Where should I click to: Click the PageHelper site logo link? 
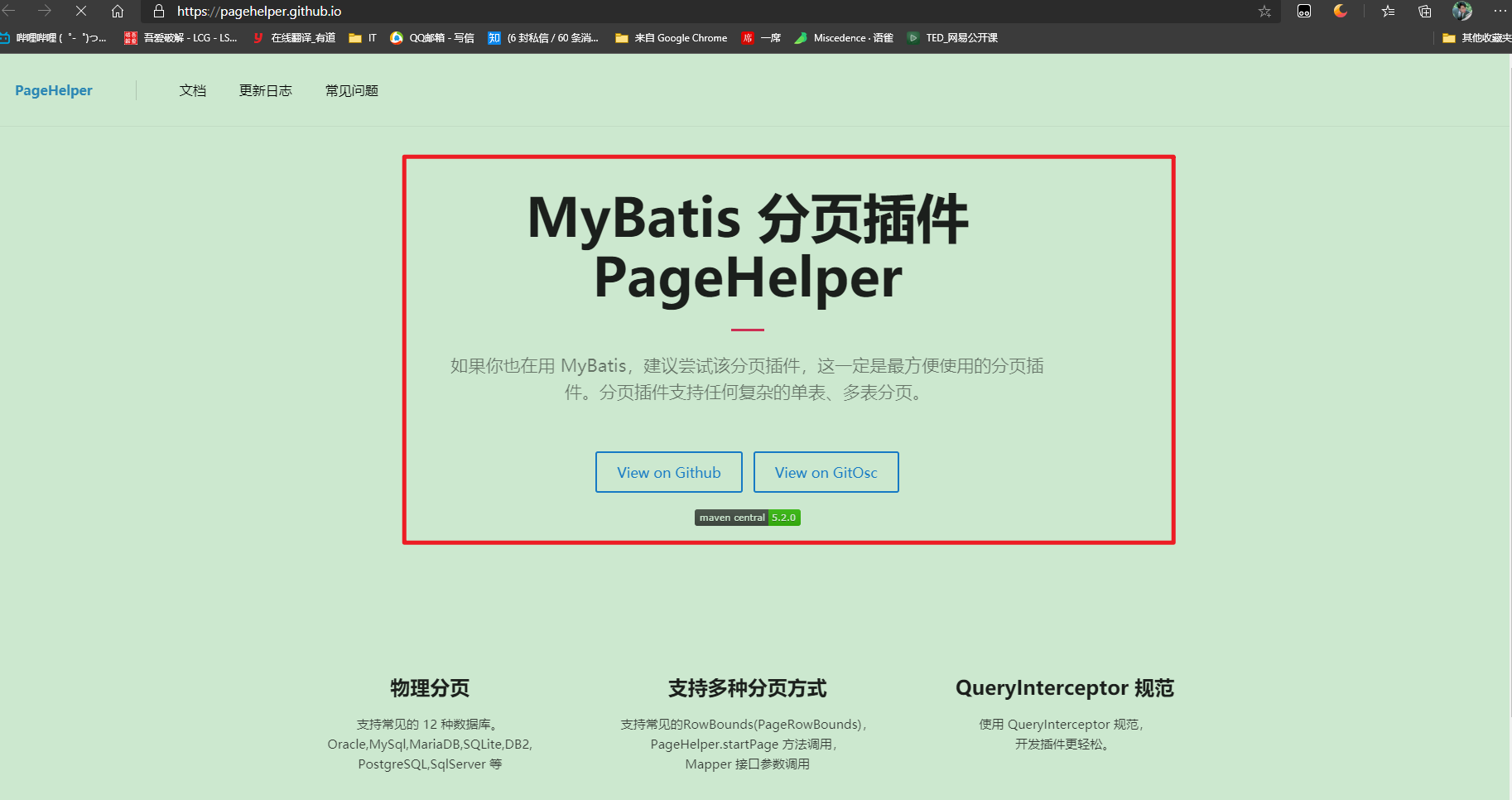pyautogui.click(x=54, y=90)
